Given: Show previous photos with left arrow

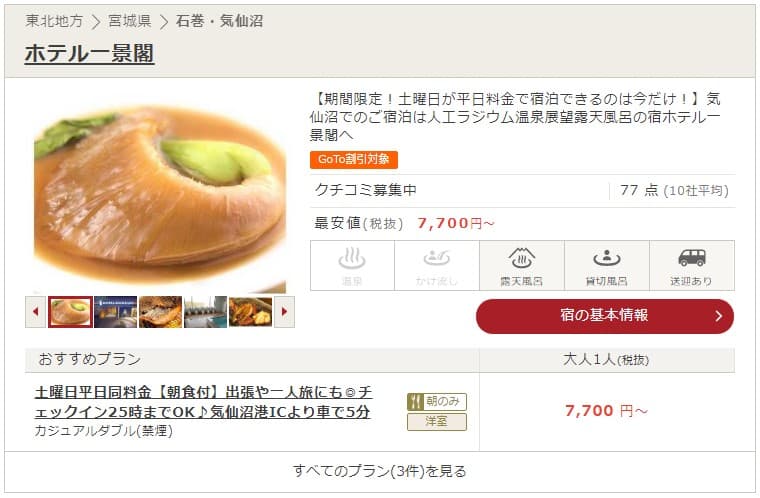Looking at the screenshot, I should 35,312.
